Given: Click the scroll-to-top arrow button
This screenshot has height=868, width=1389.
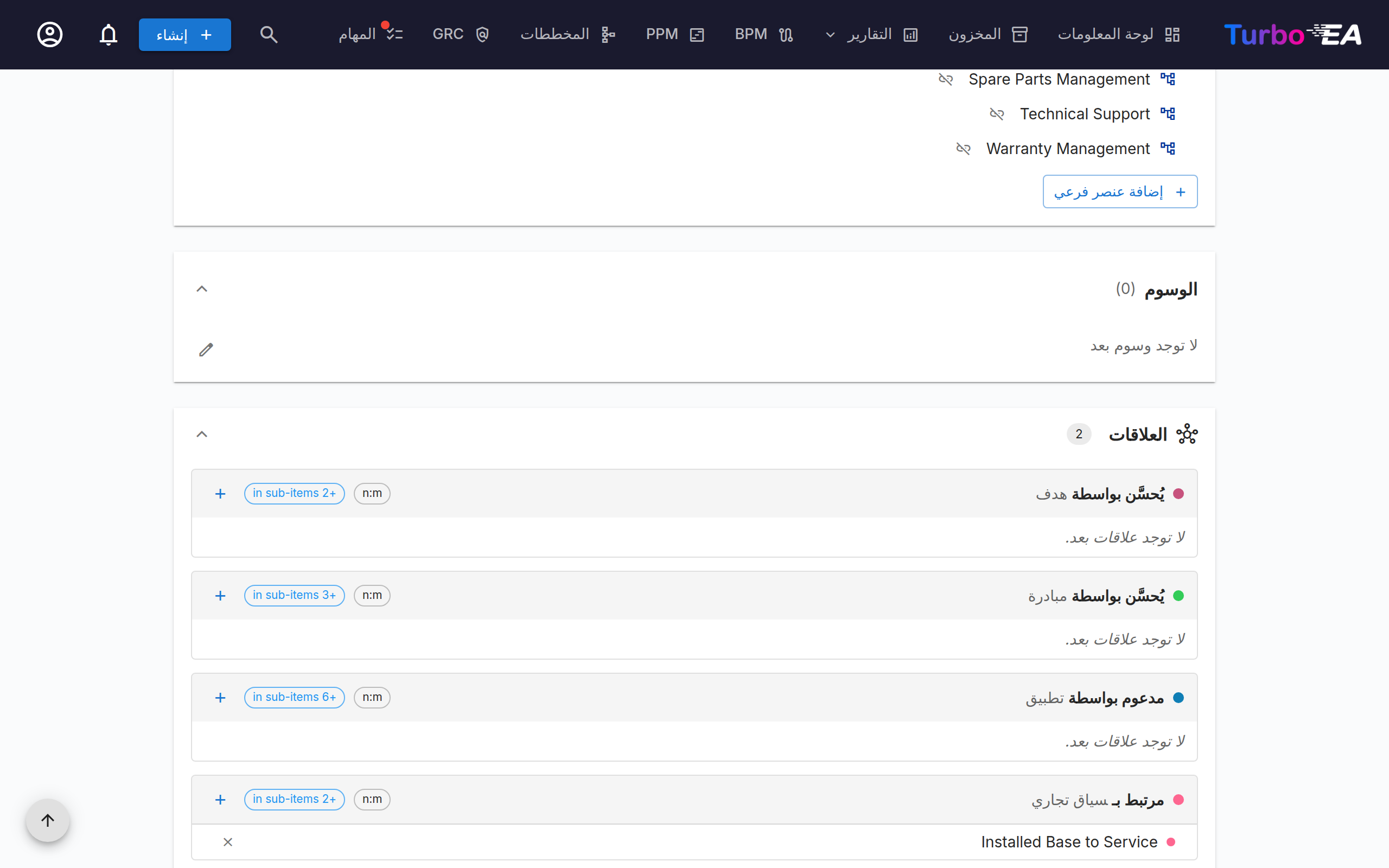Looking at the screenshot, I should 48,820.
